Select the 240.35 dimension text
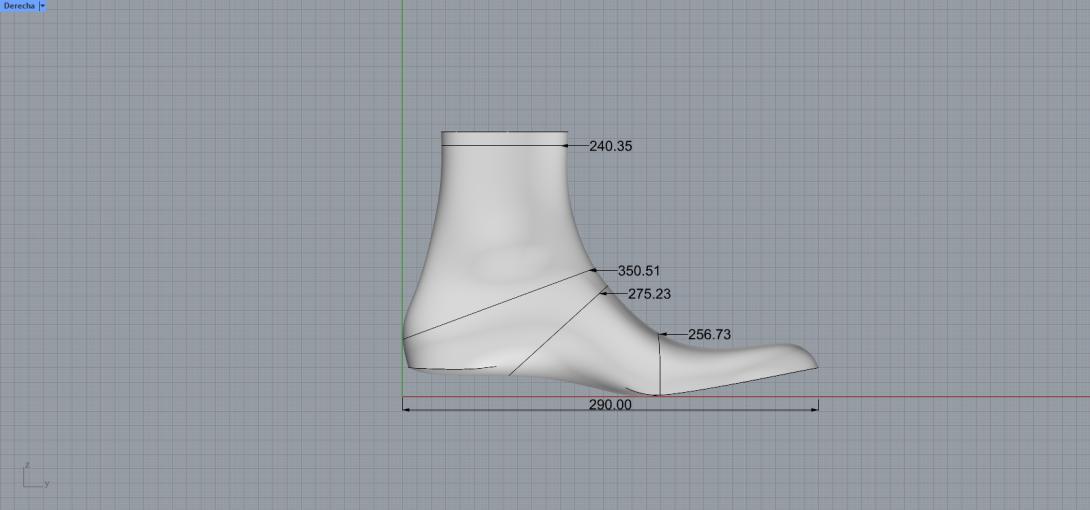Image resolution: width=1090 pixels, height=510 pixels. point(610,146)
